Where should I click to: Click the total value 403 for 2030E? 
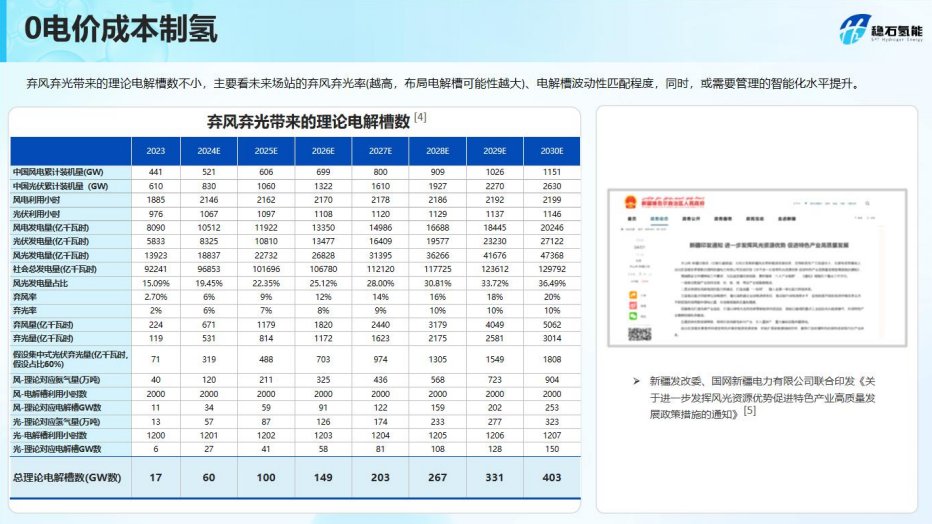[x=552, y=477]
